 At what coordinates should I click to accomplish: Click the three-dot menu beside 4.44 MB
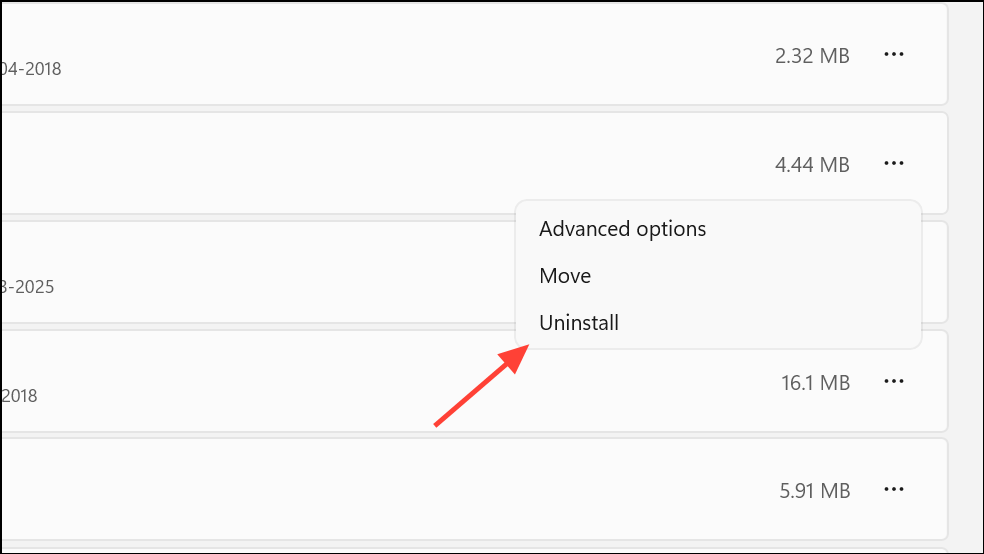pos(894,163)
